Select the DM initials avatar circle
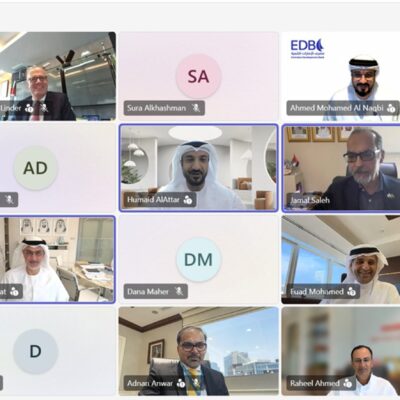The height and width of the screenshot is (400, 400). [x=198, y=260]
